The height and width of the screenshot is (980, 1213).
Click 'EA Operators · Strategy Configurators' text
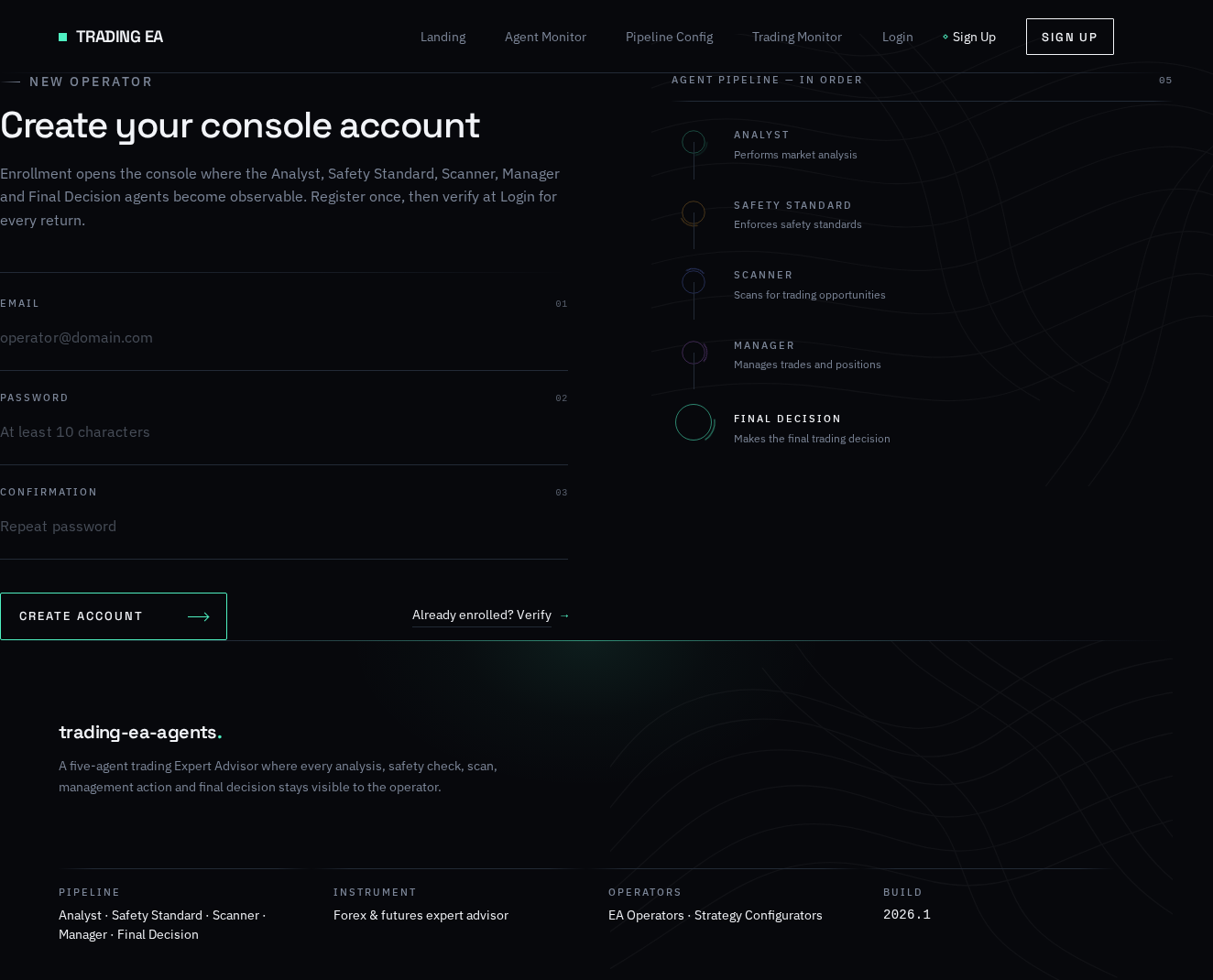[715, 915]
